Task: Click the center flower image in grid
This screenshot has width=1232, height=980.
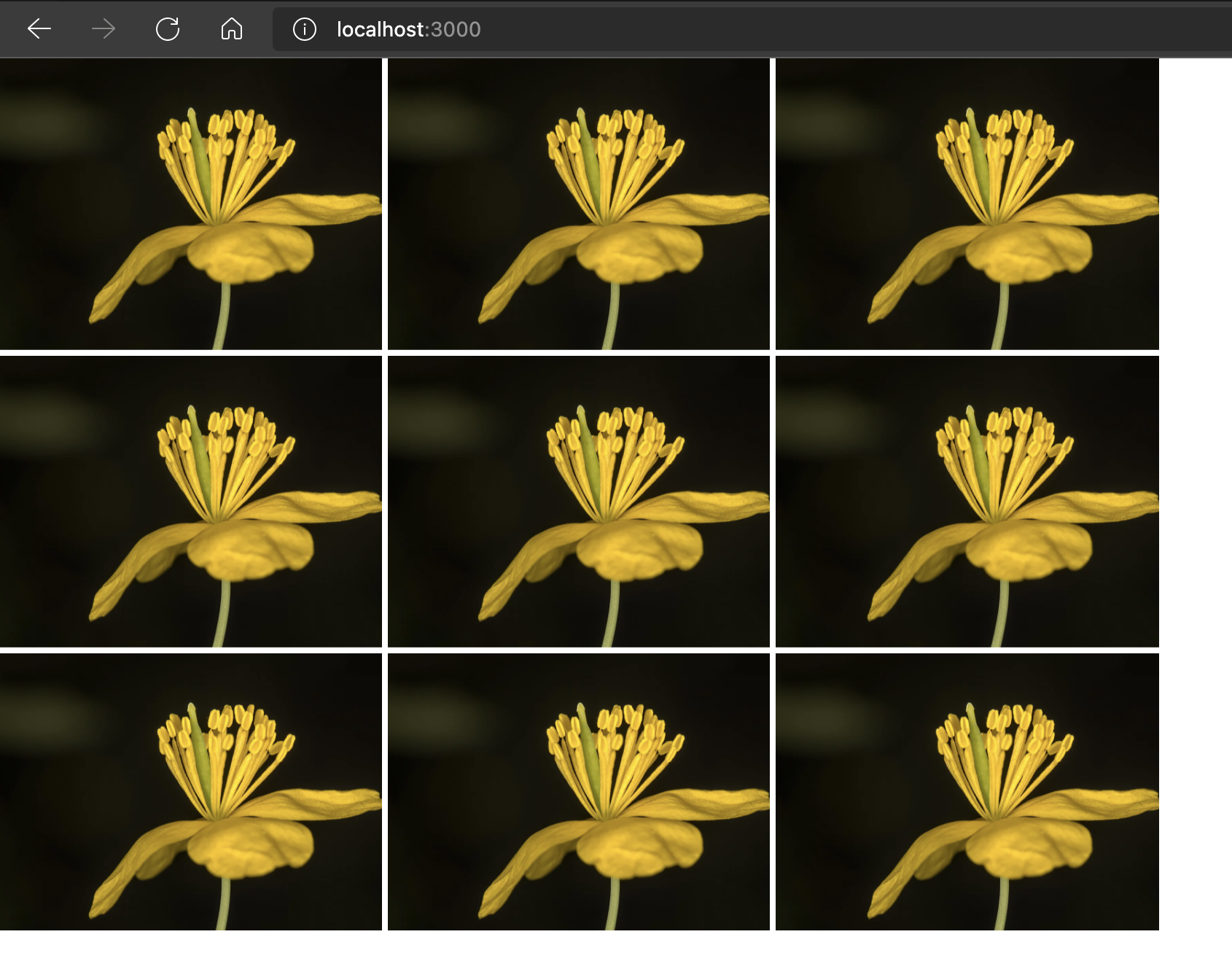Action: pos(578,502)
